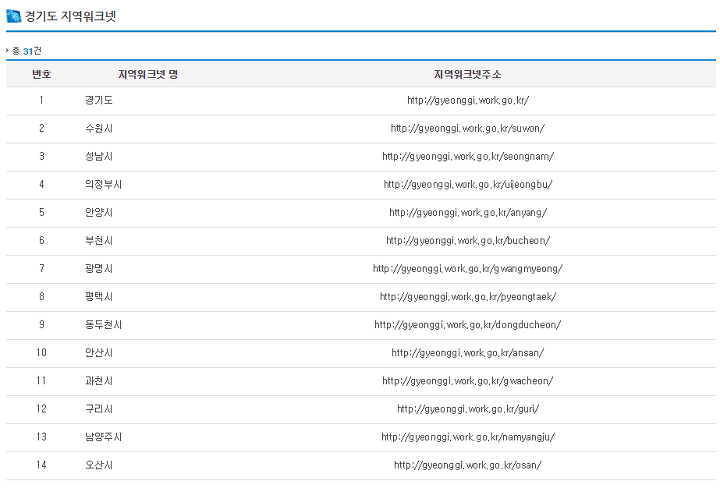Click the 지역워크넷 명 column header
This screenshot has height=488, width=720.
pos(148,74)
